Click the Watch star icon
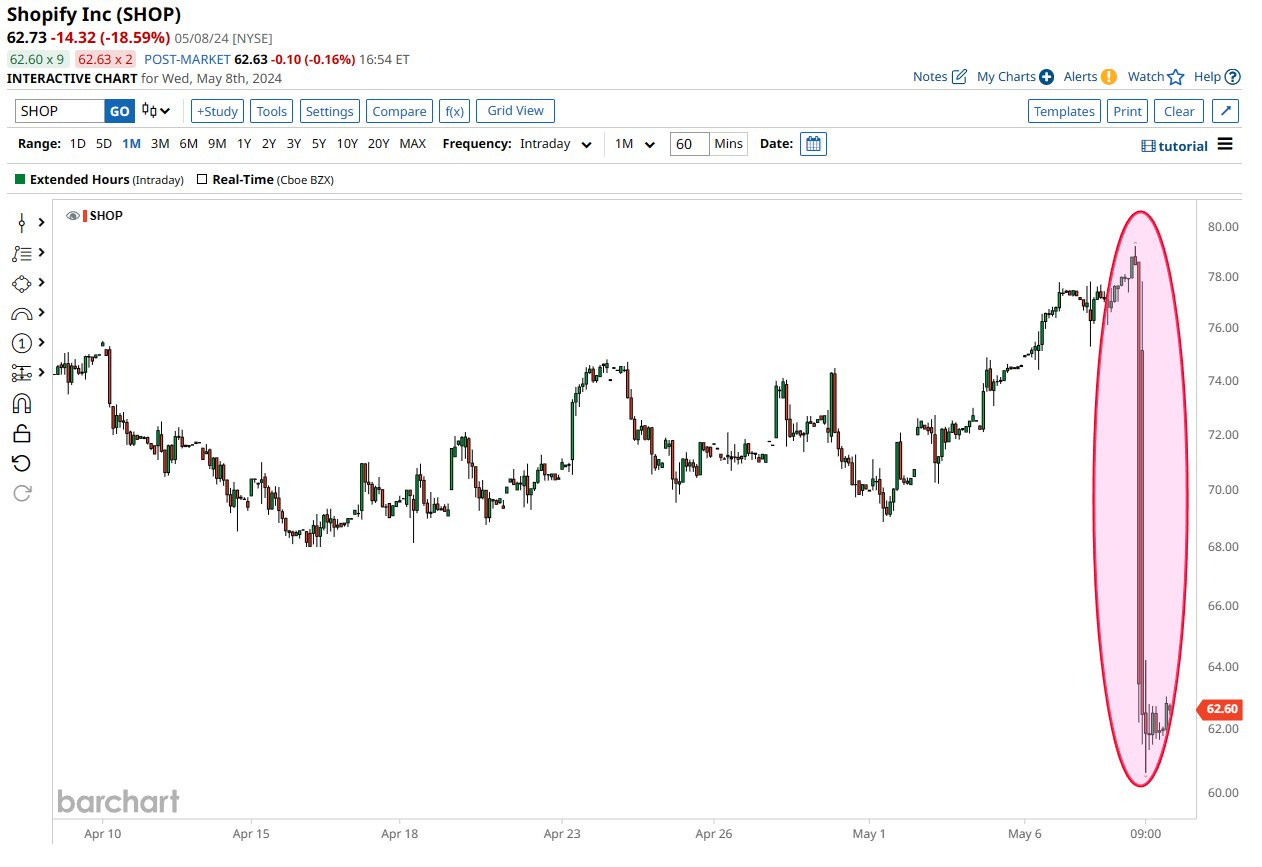The height and width of the screenshot is (867, 1262). pyautogui.click(x=1176, y=77)
